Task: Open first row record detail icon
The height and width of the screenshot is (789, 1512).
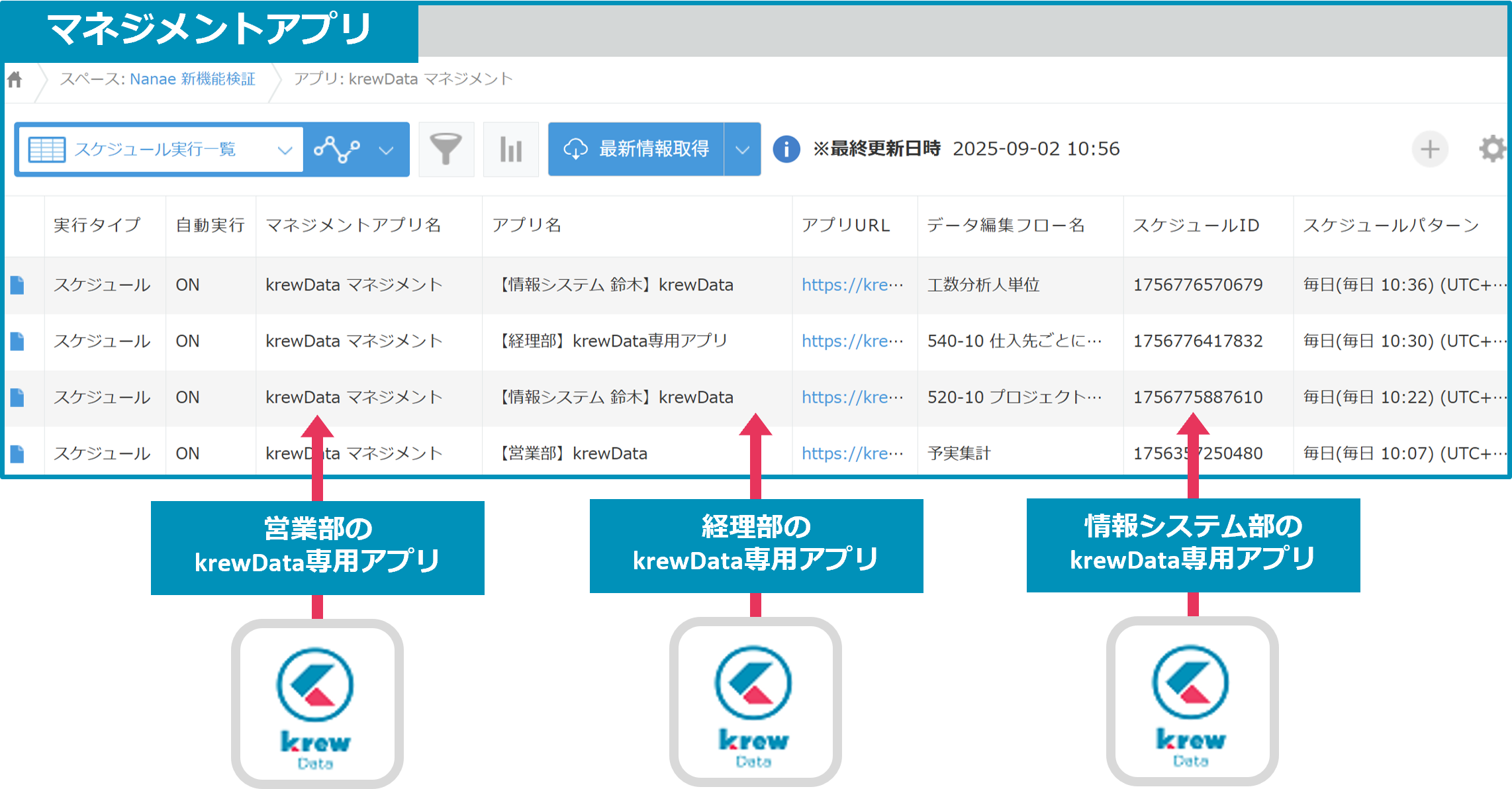Action: 18,285
